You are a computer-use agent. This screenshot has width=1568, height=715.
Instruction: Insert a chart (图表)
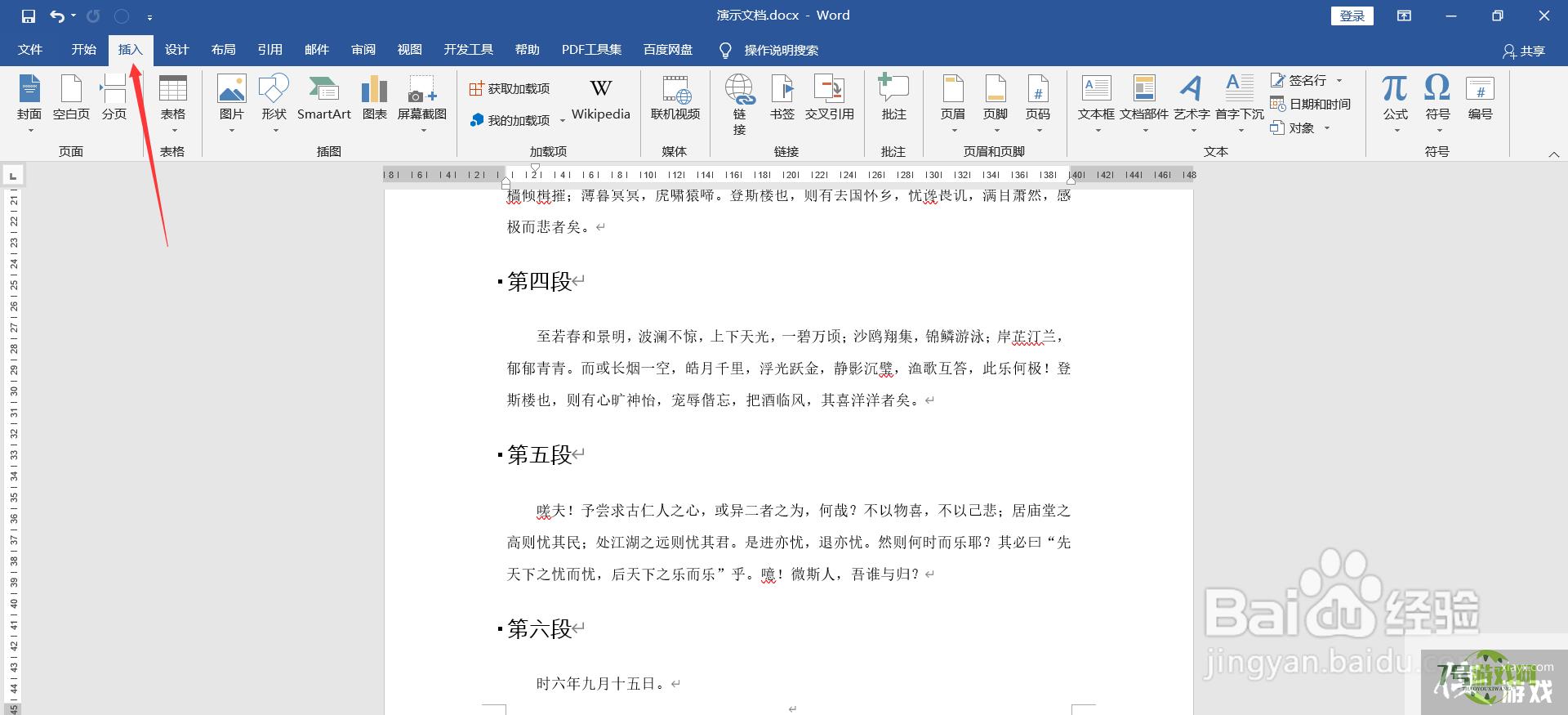[375, 98]
